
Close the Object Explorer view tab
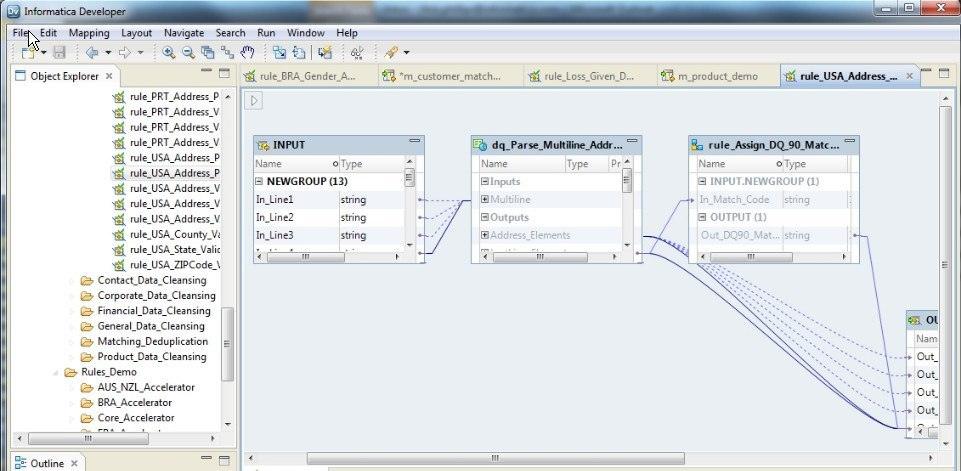(x=109, y=76)
